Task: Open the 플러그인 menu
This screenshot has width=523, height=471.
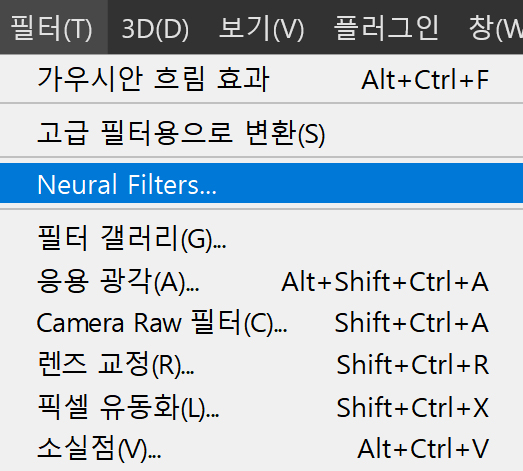Action: (386, 27)
